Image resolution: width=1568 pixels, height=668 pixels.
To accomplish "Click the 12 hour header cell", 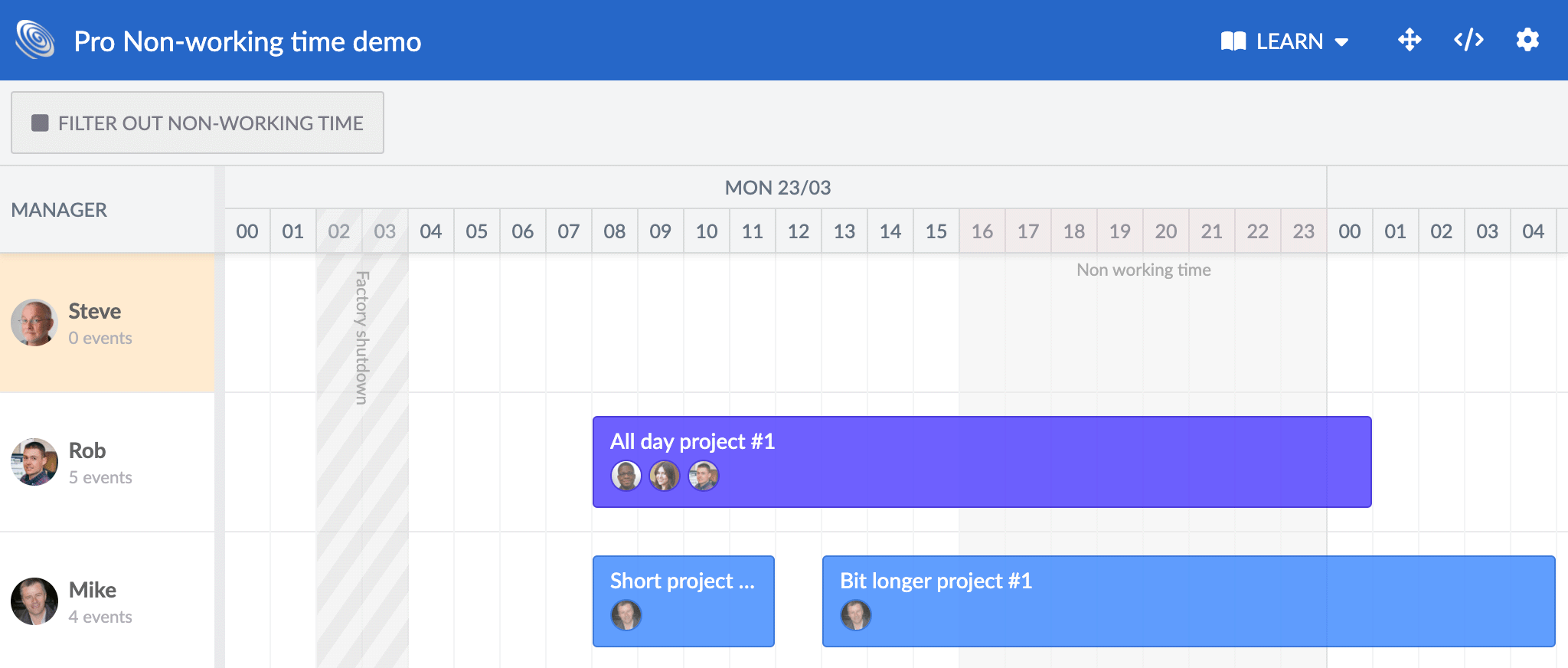I will (x=799, y=231).
